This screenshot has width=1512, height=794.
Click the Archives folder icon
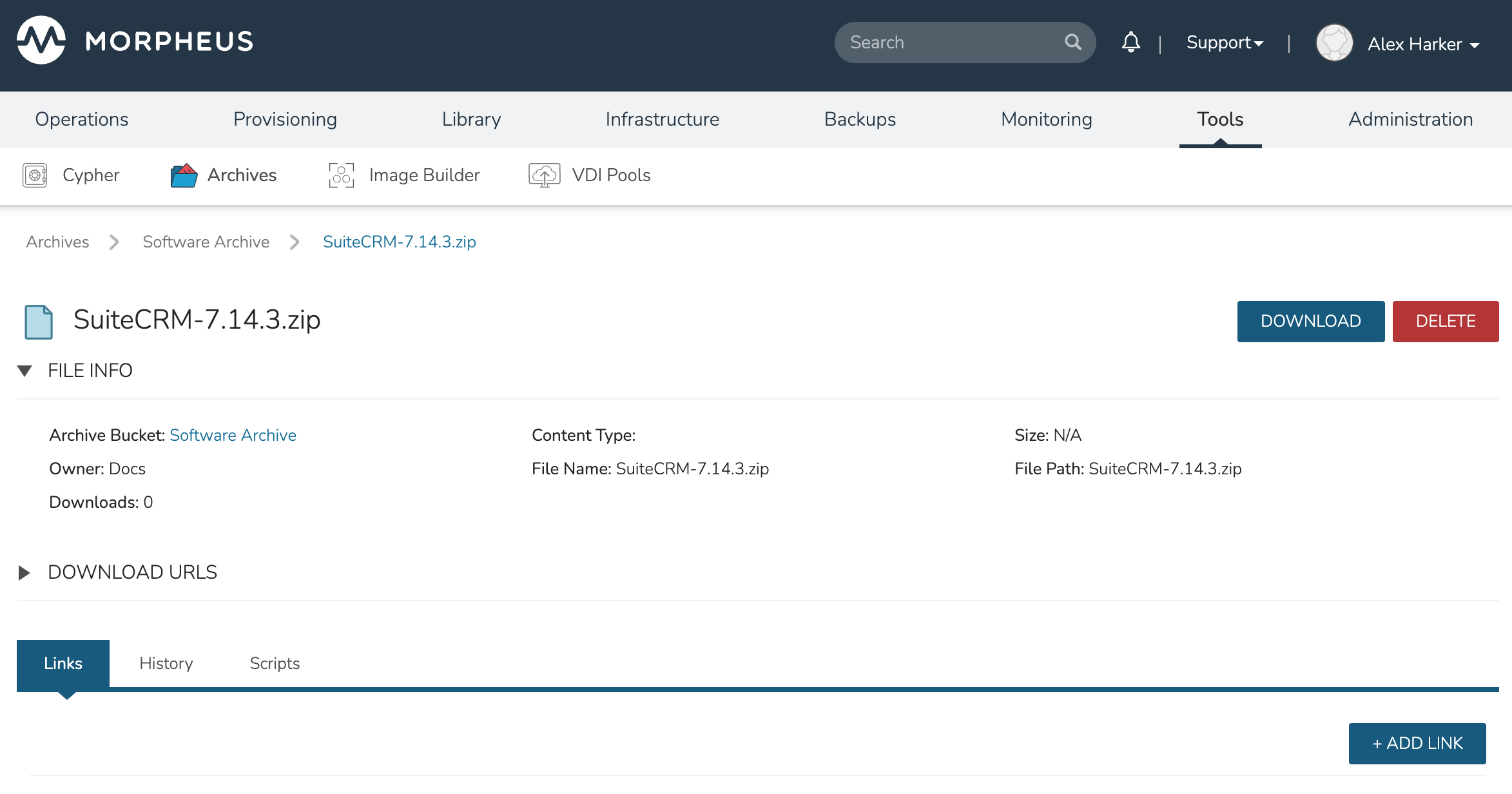[x=184, y=175]
